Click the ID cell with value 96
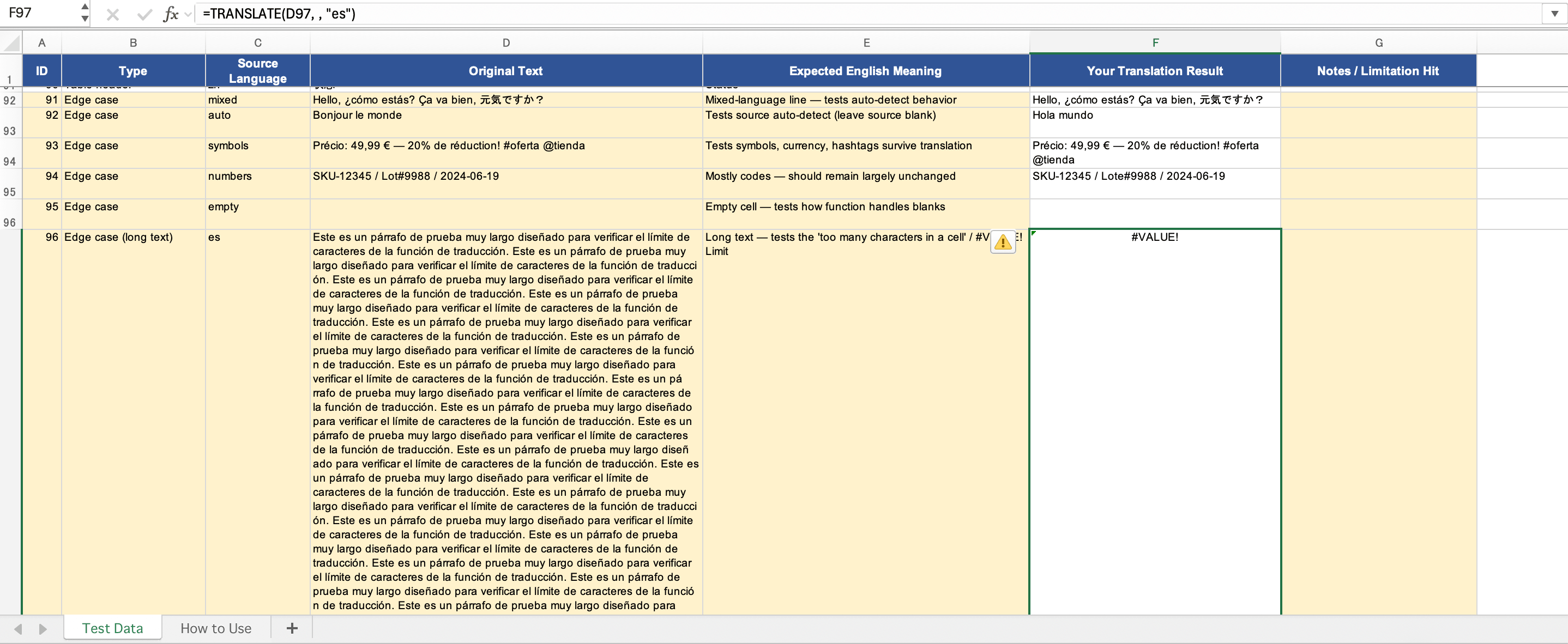1568x644 pixels. (x=41, y=421)
